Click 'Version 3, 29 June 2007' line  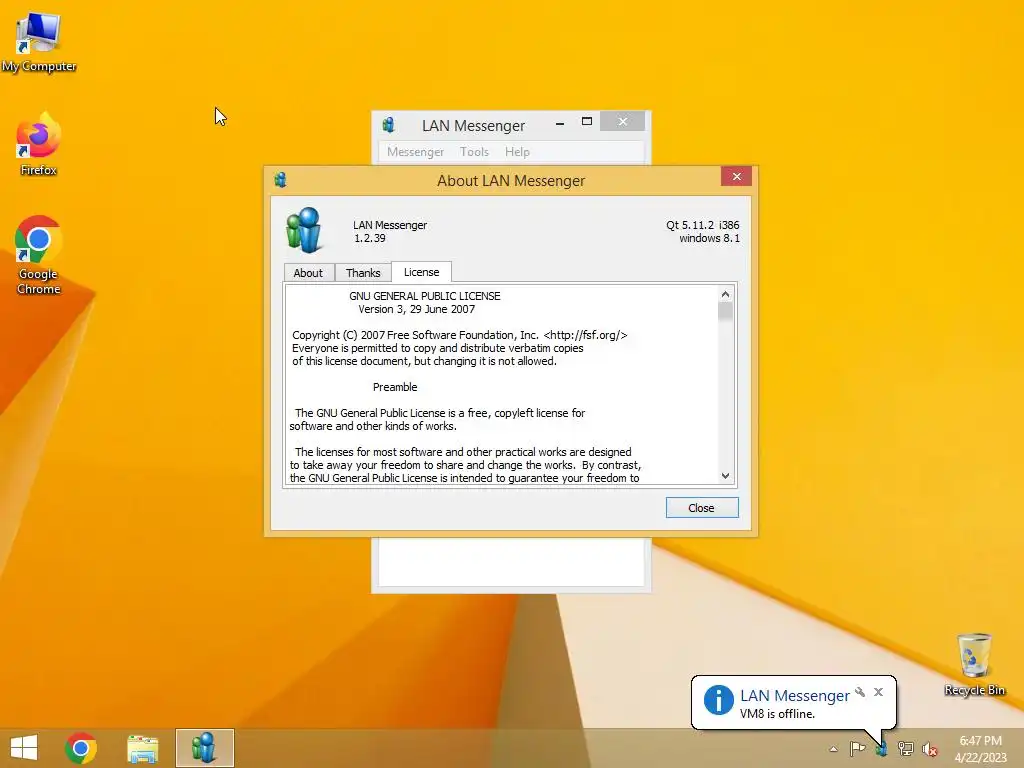[417, 309]
